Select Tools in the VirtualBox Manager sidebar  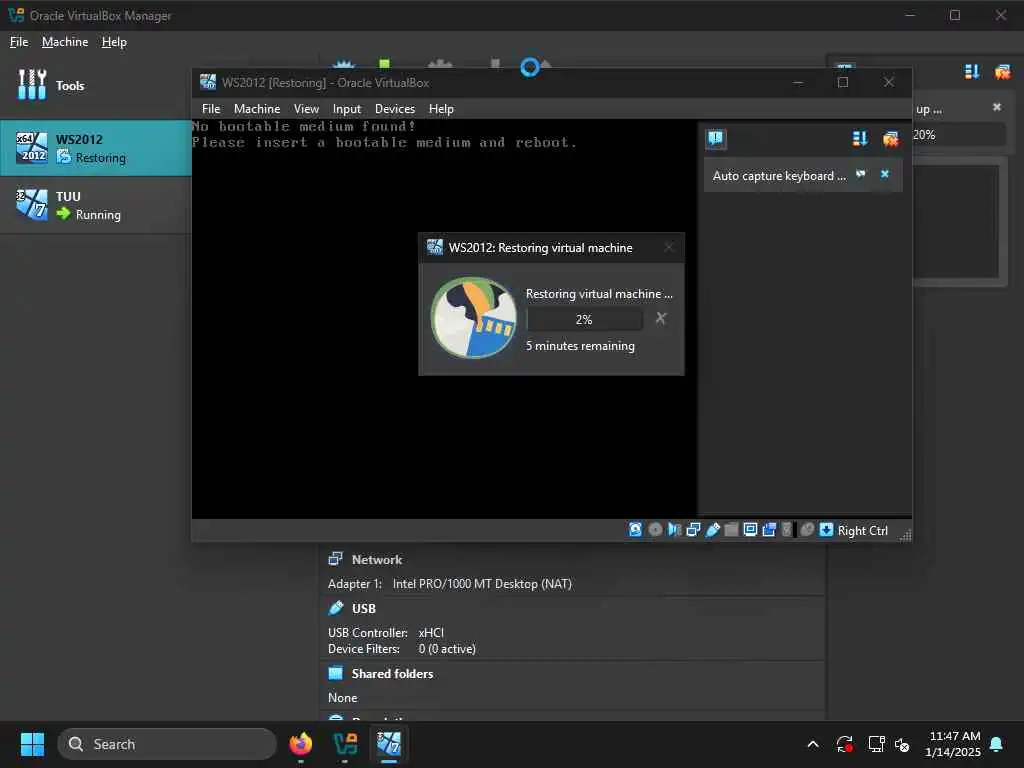pos(95,86)
